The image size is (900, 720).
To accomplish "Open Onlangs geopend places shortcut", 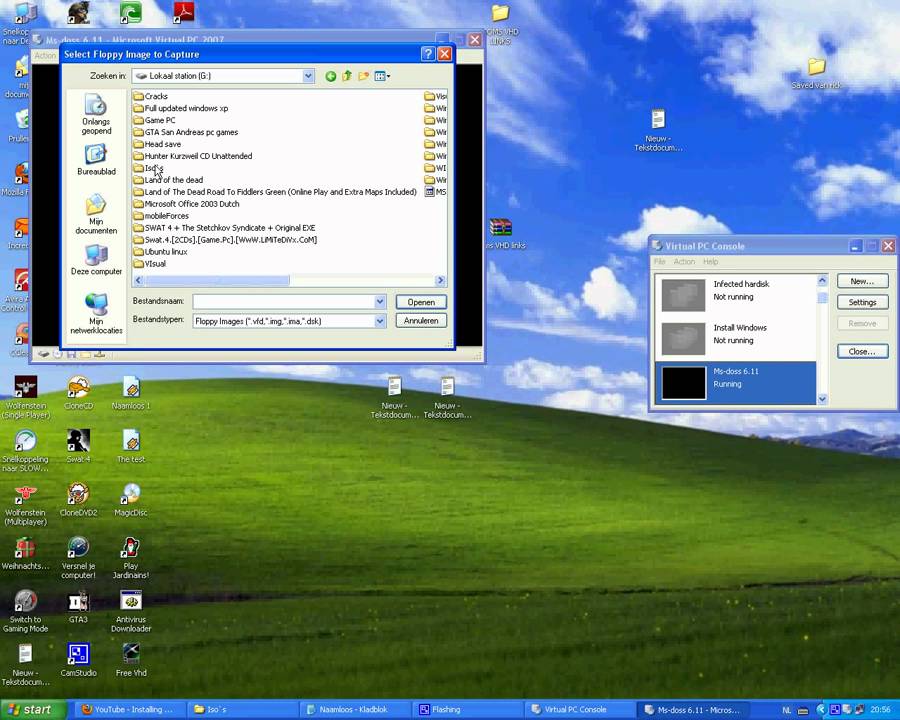I will point(96,114).
